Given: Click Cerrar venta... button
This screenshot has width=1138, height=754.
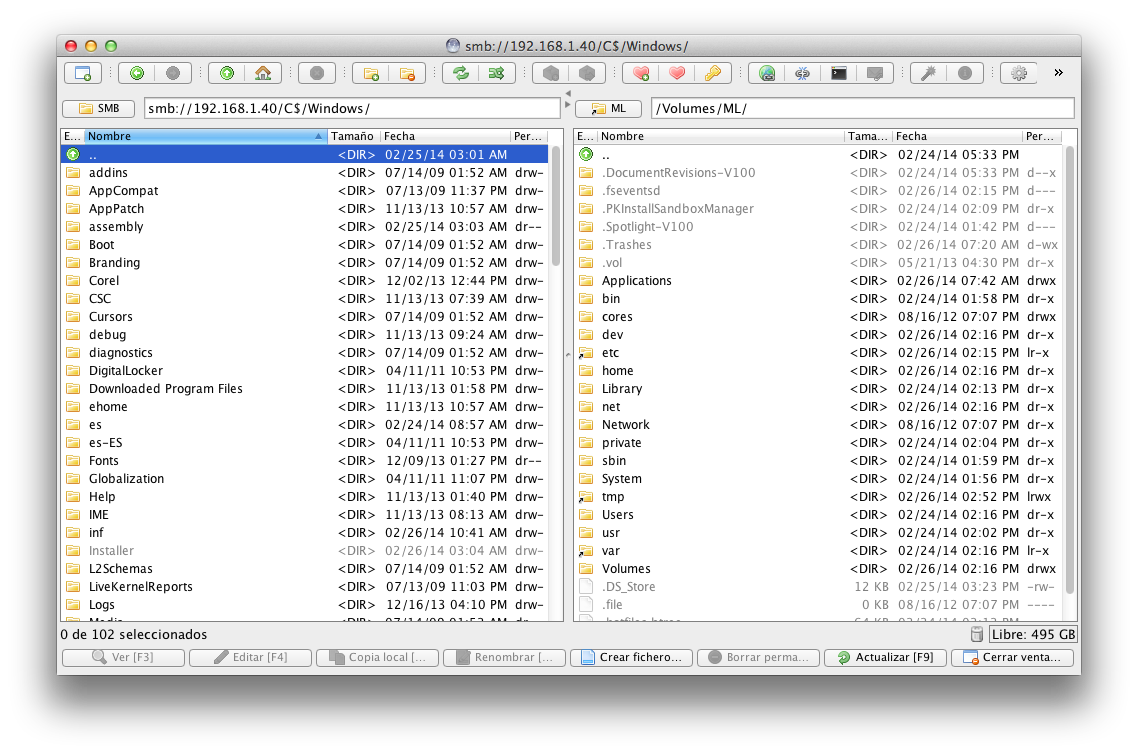Looking at the screenshot, I should 1012,657.
